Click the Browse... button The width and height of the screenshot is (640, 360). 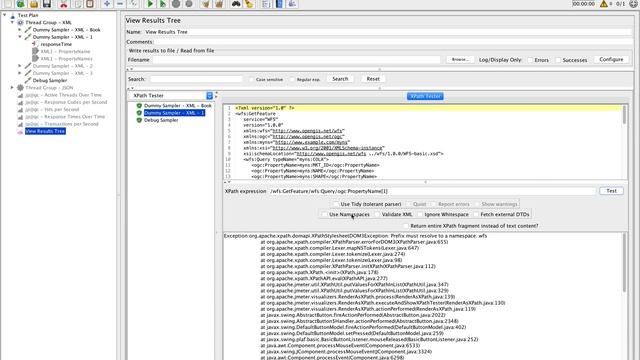tap(460, 60)
